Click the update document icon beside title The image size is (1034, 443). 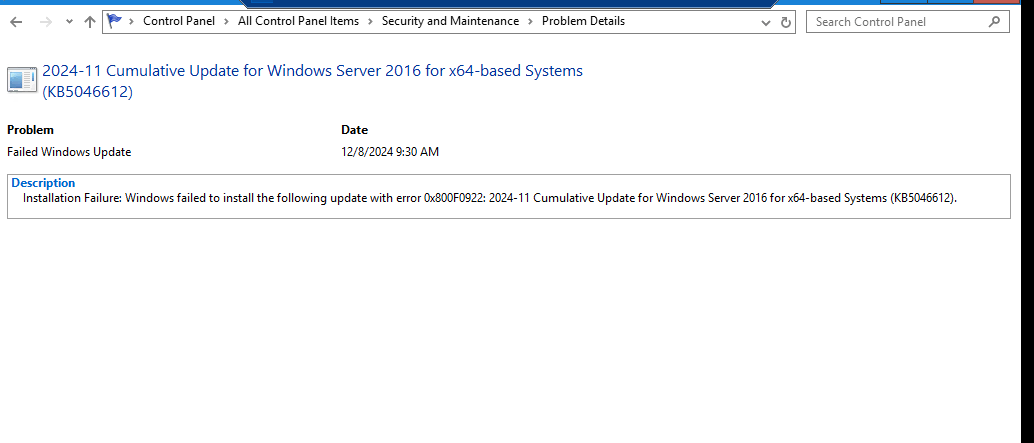(x=22, y=80)
